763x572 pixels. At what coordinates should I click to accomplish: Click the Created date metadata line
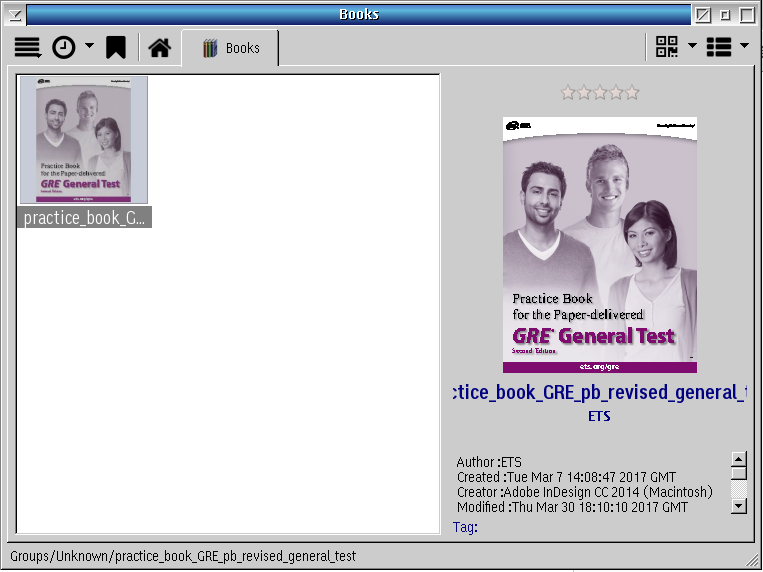point(566,477)
